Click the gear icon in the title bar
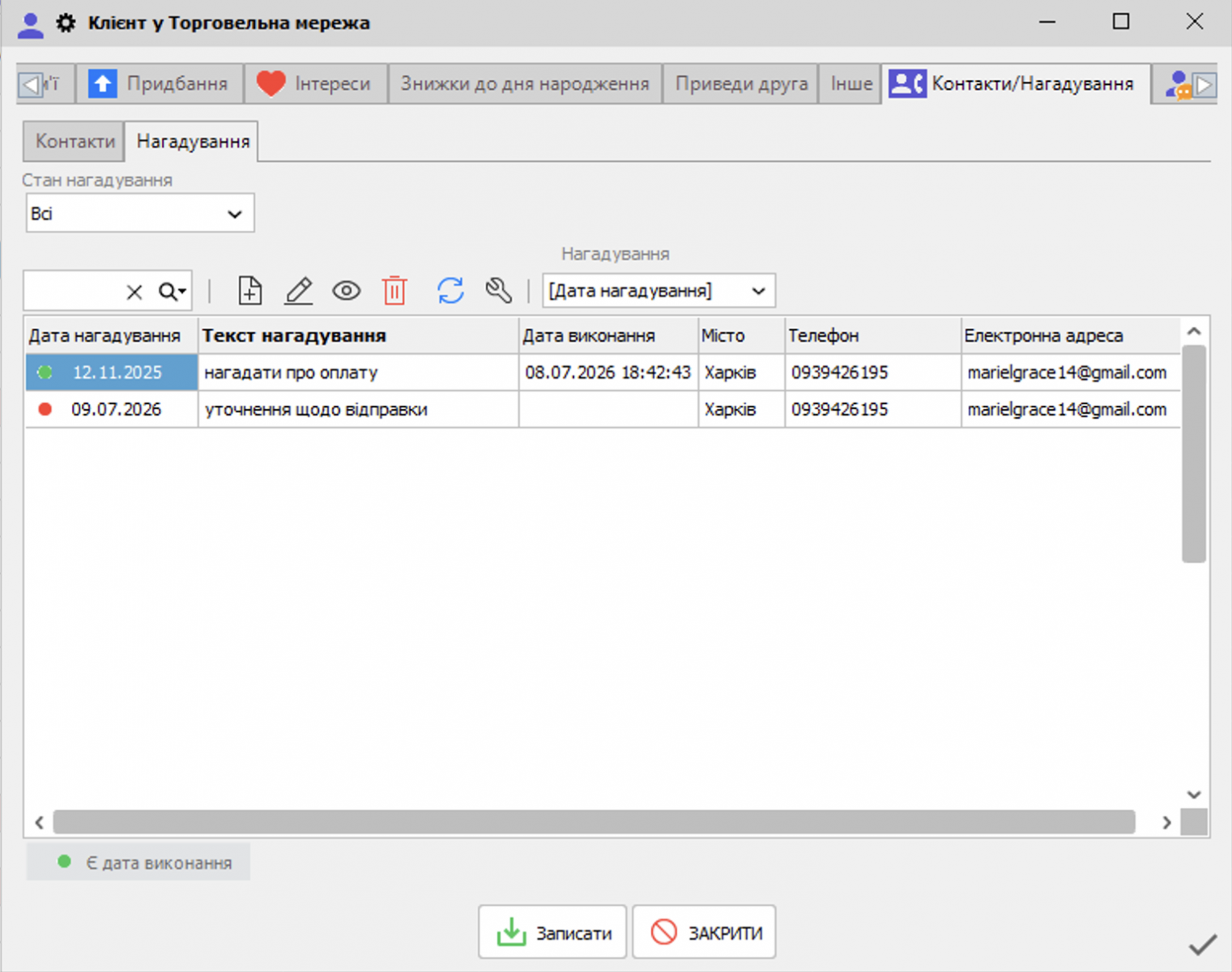This screenshot has height=972, width=1232. pyautogui.click(x=66, y=23)
